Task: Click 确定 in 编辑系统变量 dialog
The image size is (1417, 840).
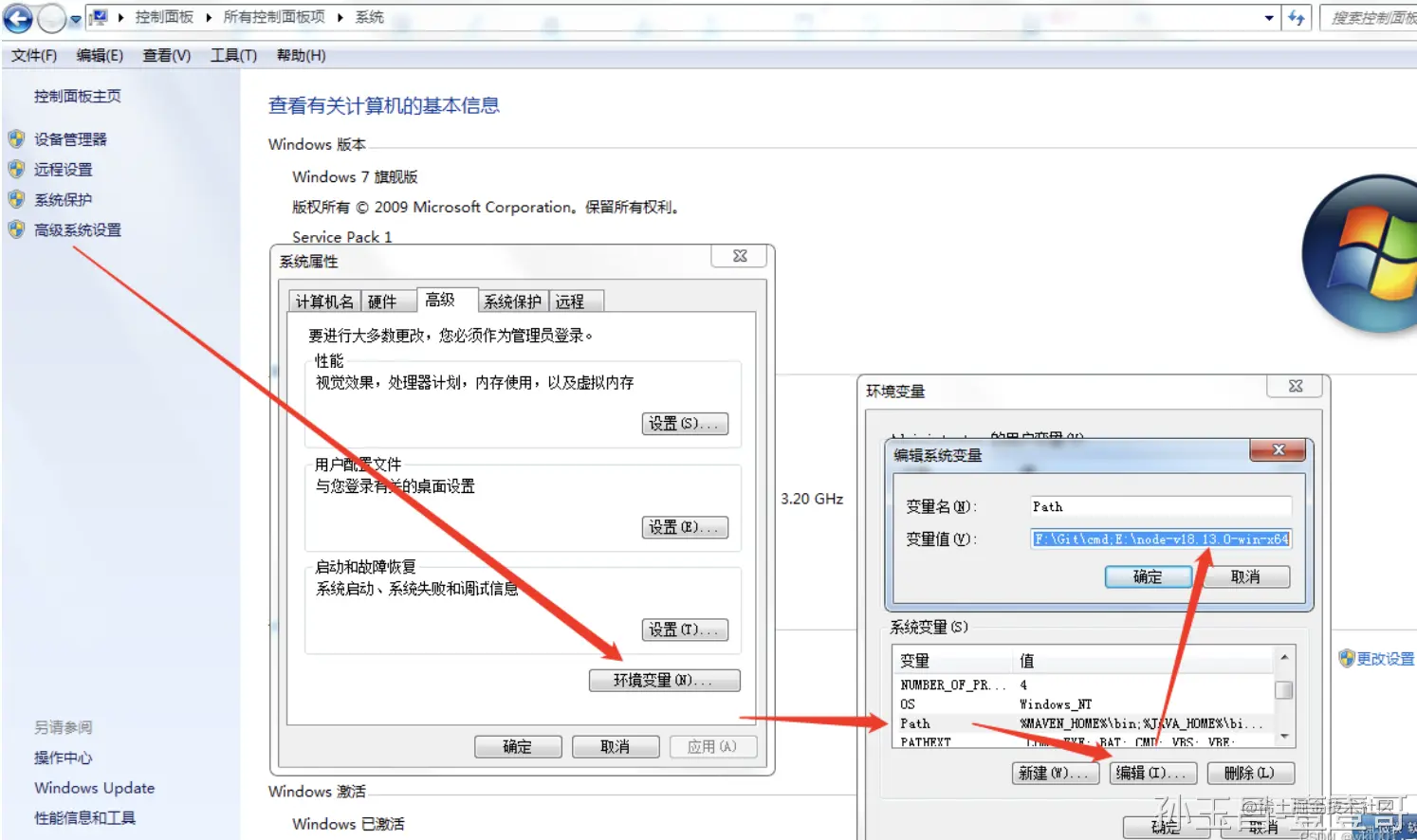Action: pos(1149,576)
